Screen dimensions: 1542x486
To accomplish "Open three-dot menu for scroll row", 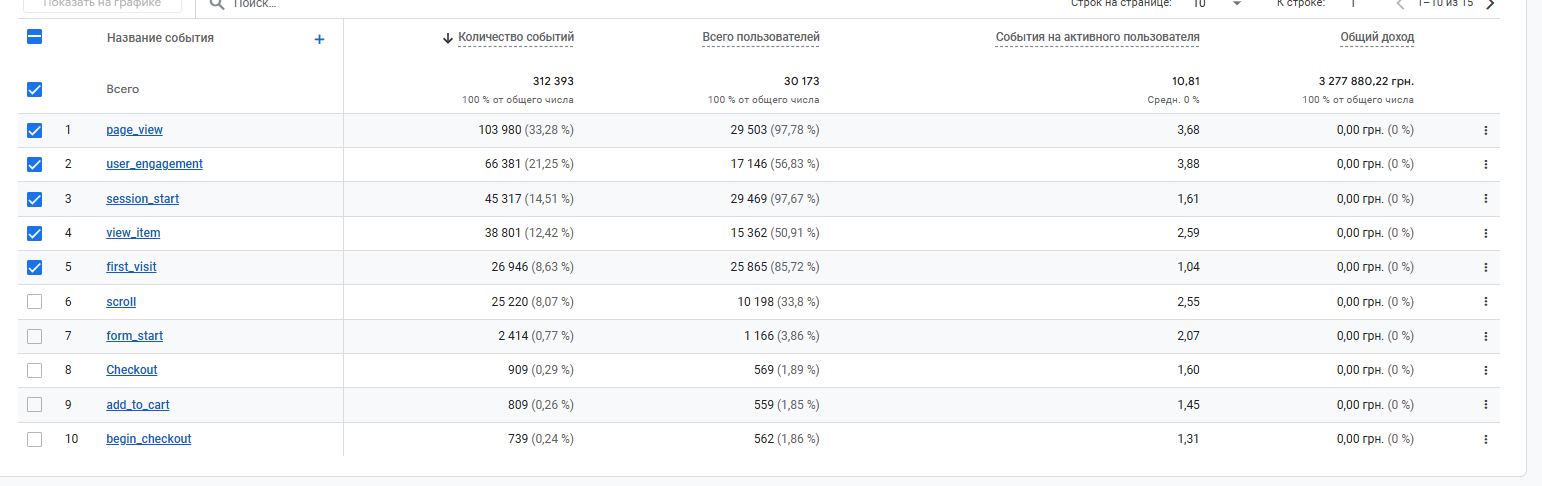I will pos(1485,302).
